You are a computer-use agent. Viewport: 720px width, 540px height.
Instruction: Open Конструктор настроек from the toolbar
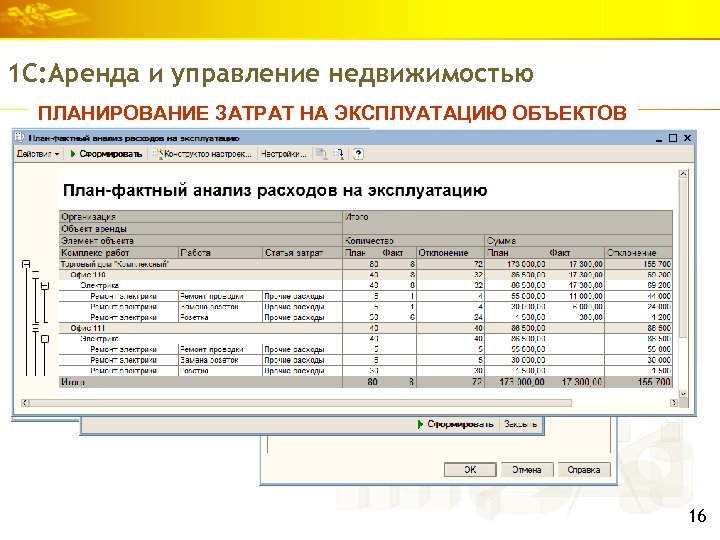point(202,154)
